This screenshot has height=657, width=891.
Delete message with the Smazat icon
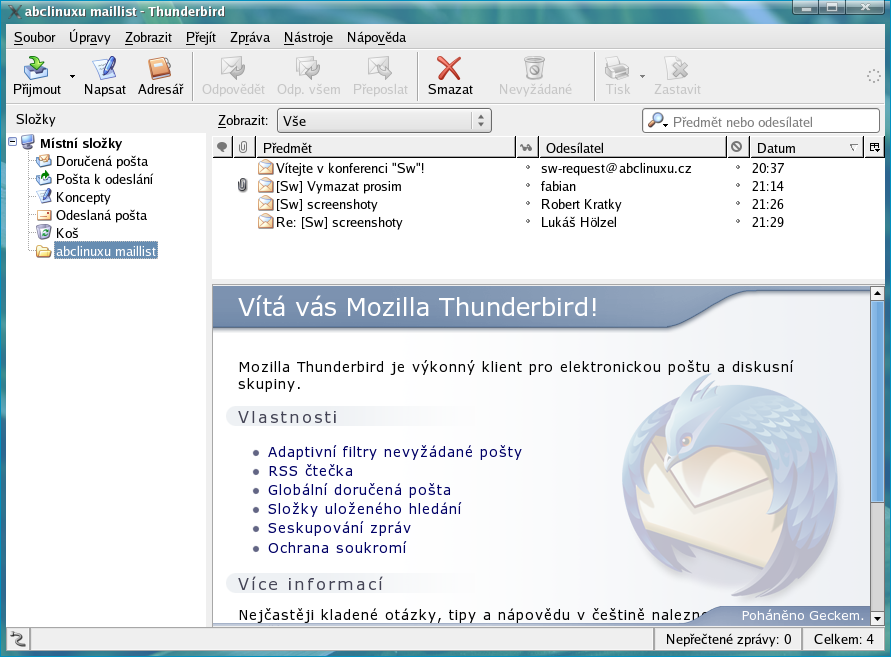coord(449,68)
